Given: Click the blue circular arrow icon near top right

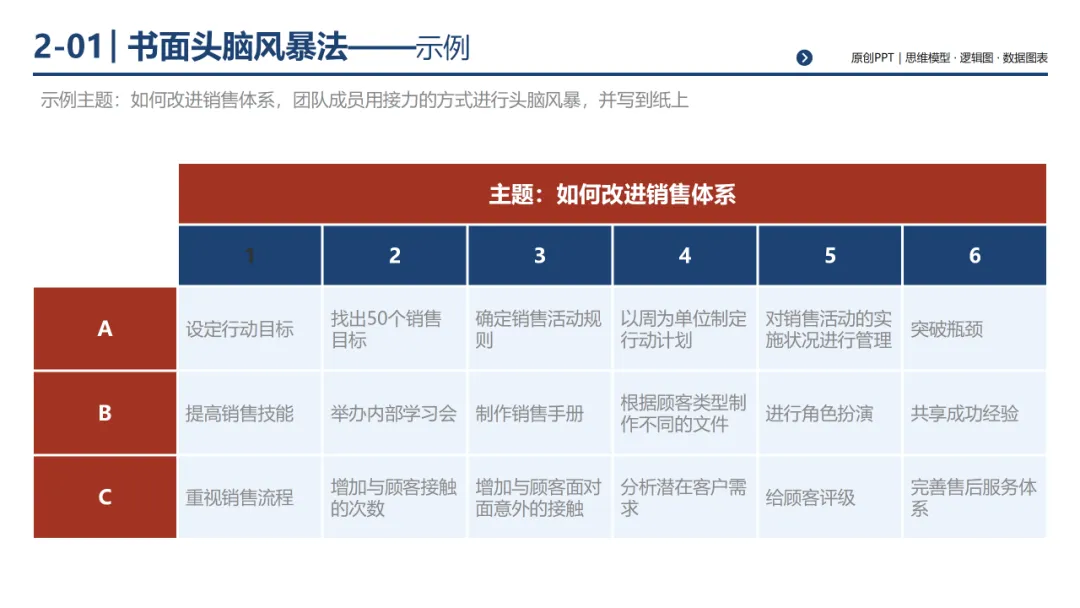Looking at the screenshot, I should [x=806, y=57].
